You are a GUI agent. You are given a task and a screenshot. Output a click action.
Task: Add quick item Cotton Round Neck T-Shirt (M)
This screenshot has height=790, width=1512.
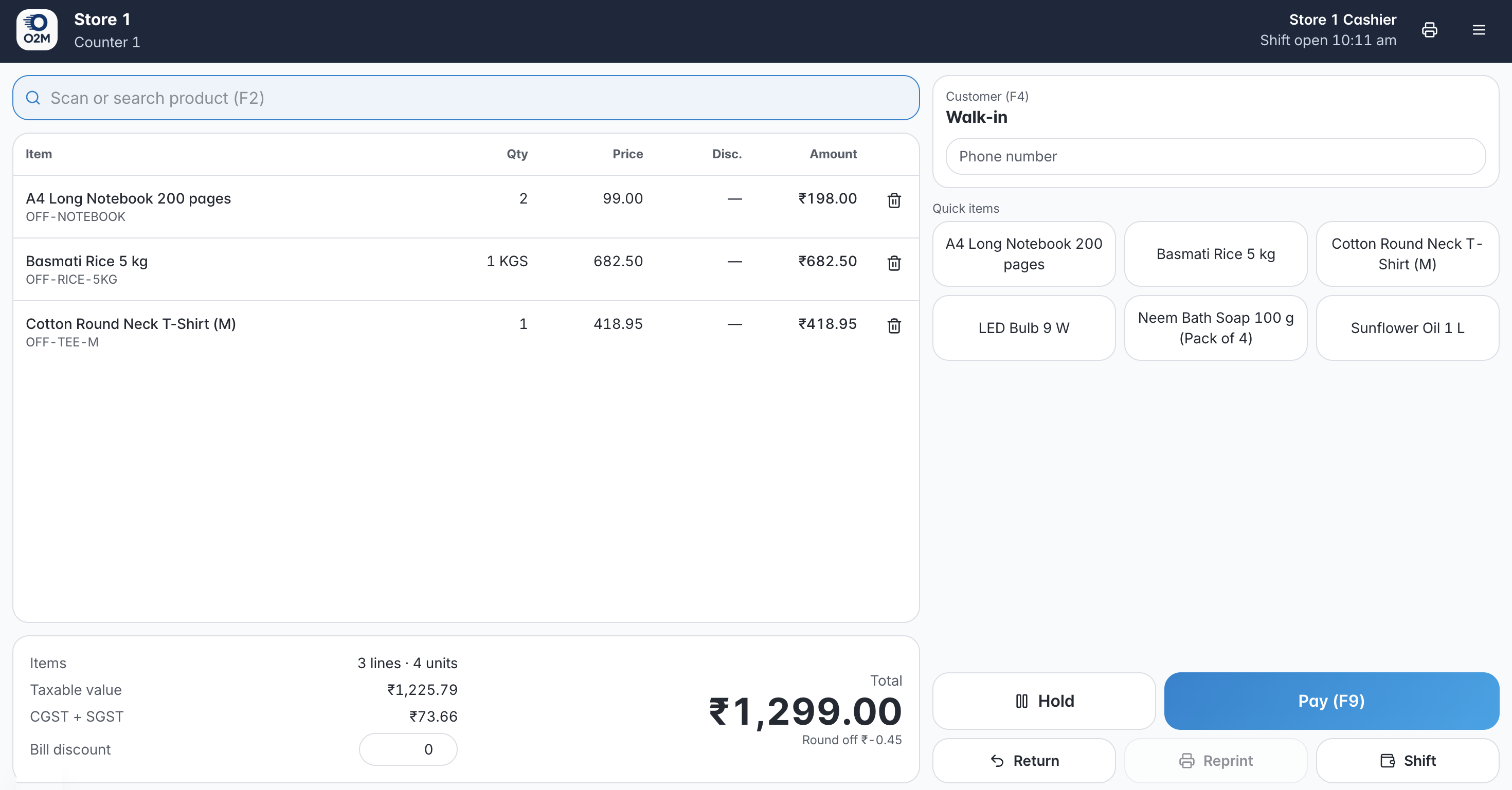pos(1408,254)
